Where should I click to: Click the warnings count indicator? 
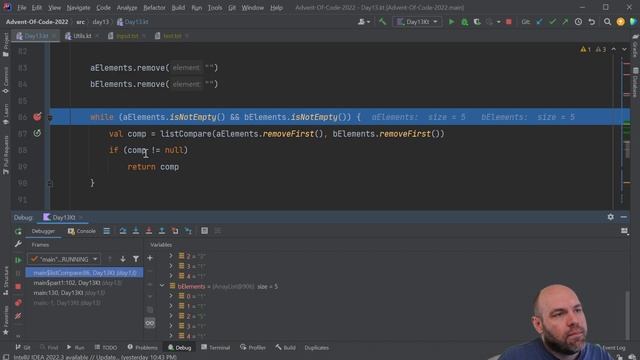pos(585,49)
